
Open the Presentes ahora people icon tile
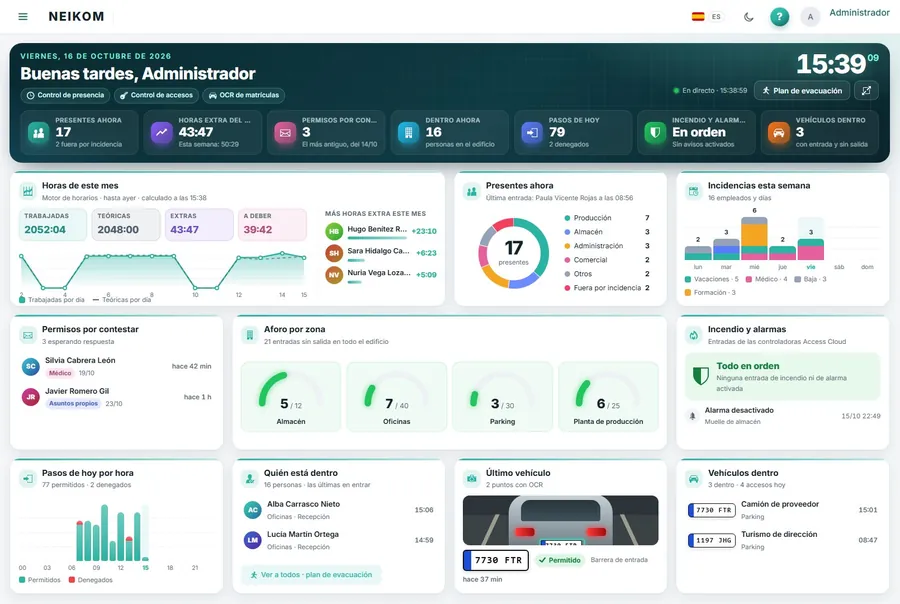pyautogui.click(x=38, y=133)
